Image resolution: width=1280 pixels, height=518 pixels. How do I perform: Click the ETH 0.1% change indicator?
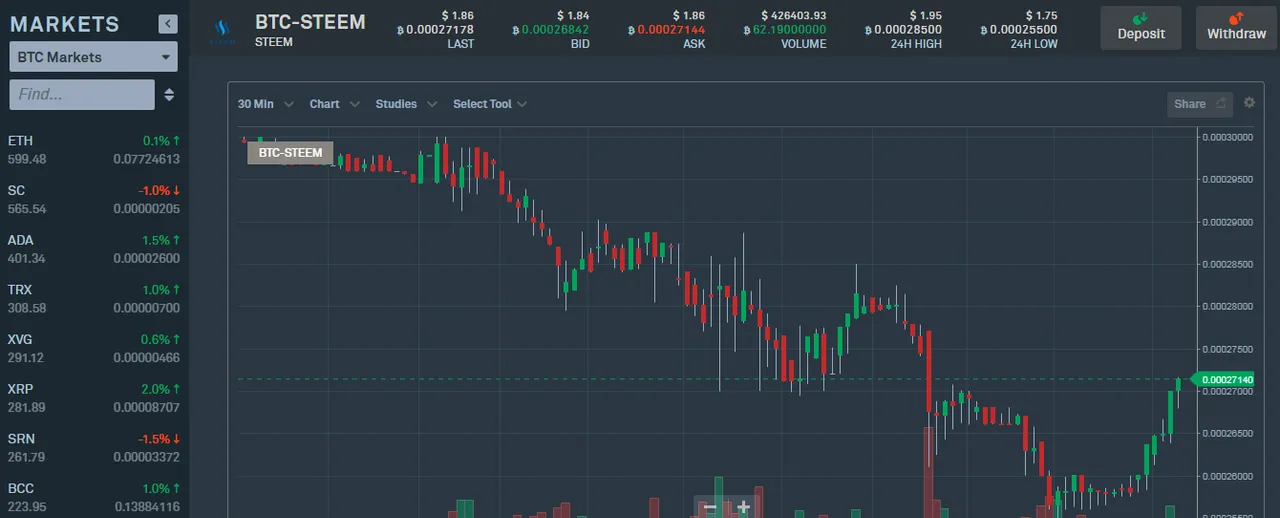click(161, 141)
